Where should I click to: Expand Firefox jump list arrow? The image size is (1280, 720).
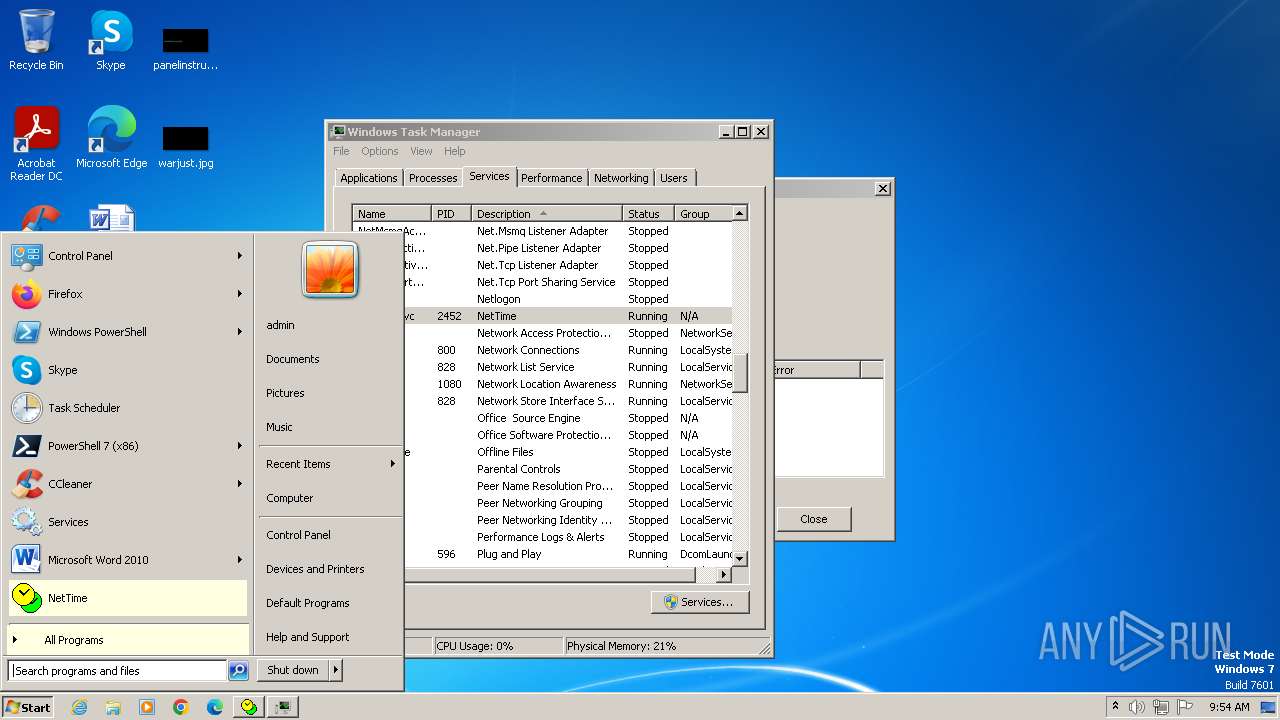240,294
